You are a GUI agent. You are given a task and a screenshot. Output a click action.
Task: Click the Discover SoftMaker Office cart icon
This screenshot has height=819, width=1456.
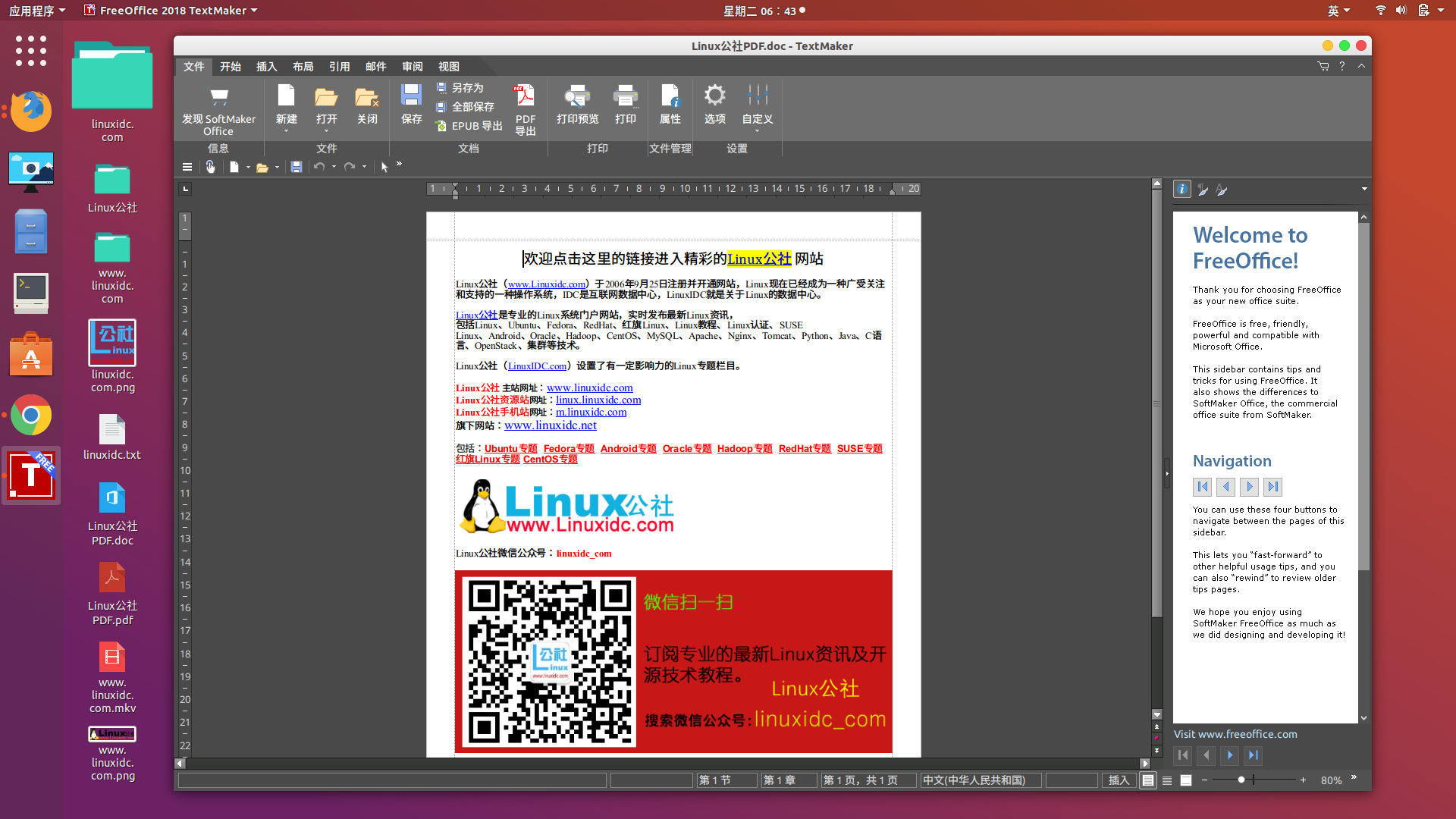click(x=219, y=97)
